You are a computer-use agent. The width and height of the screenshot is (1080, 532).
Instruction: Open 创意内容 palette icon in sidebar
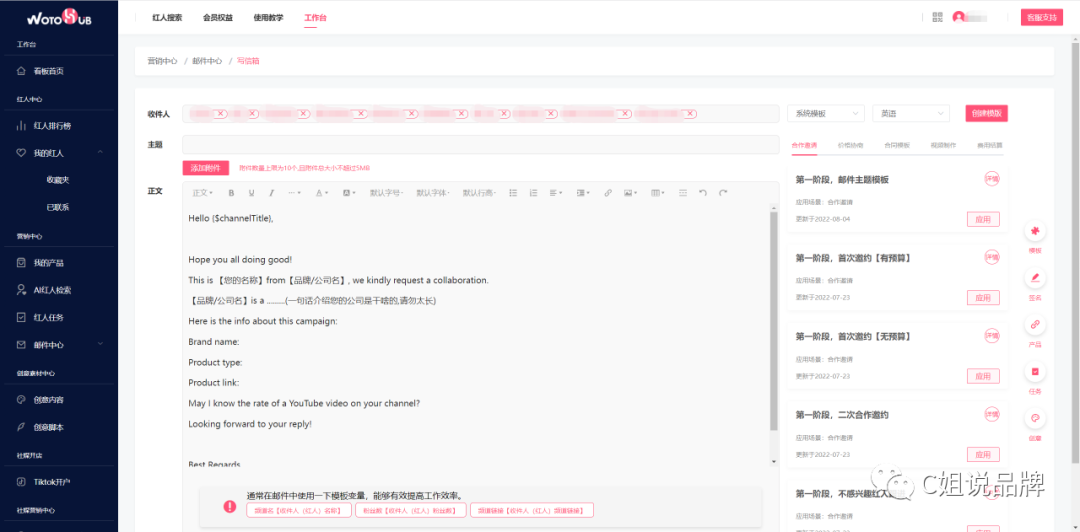click(21, 400)
